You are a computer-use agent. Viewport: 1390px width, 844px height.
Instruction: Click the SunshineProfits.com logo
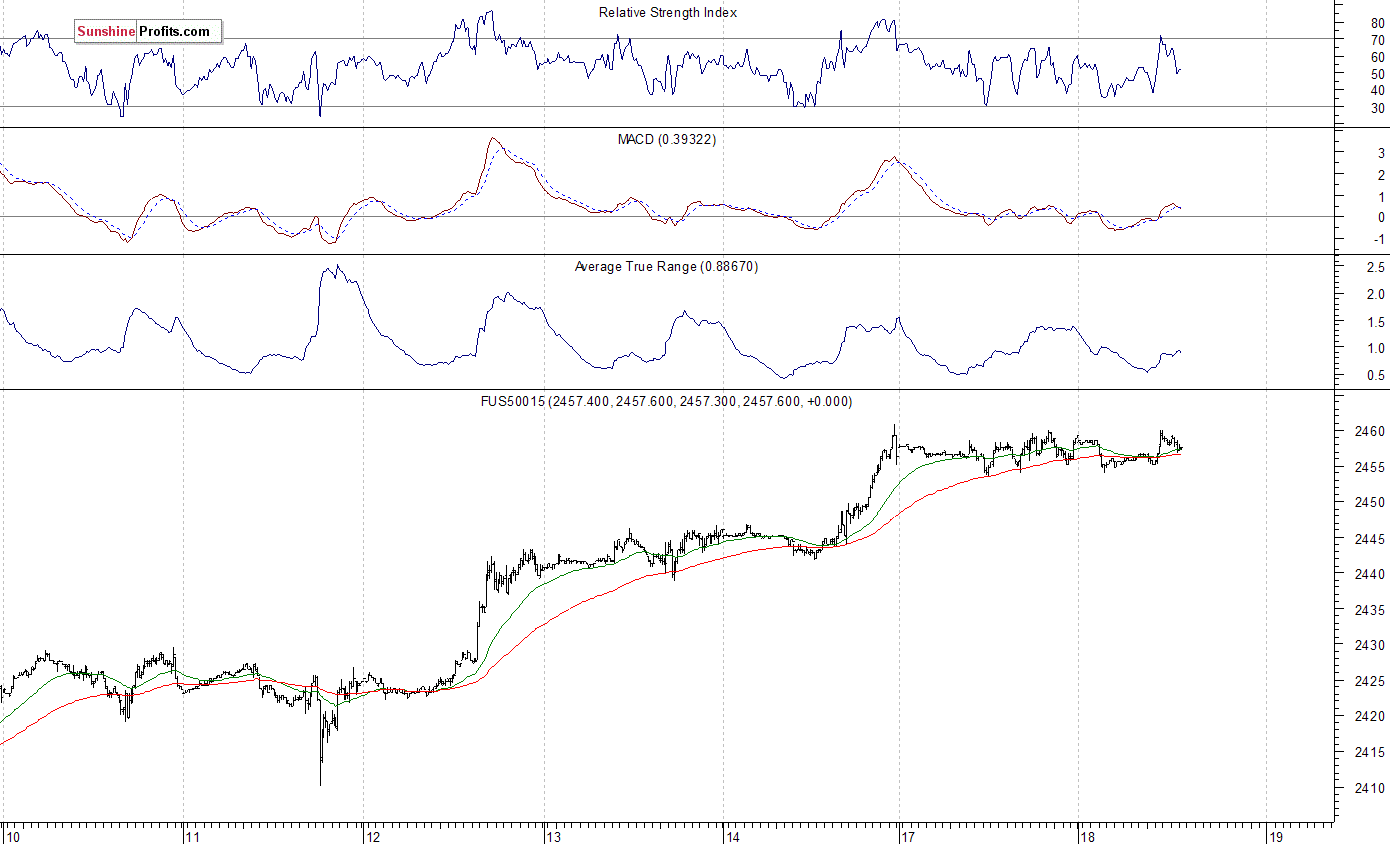click(148, 32)
